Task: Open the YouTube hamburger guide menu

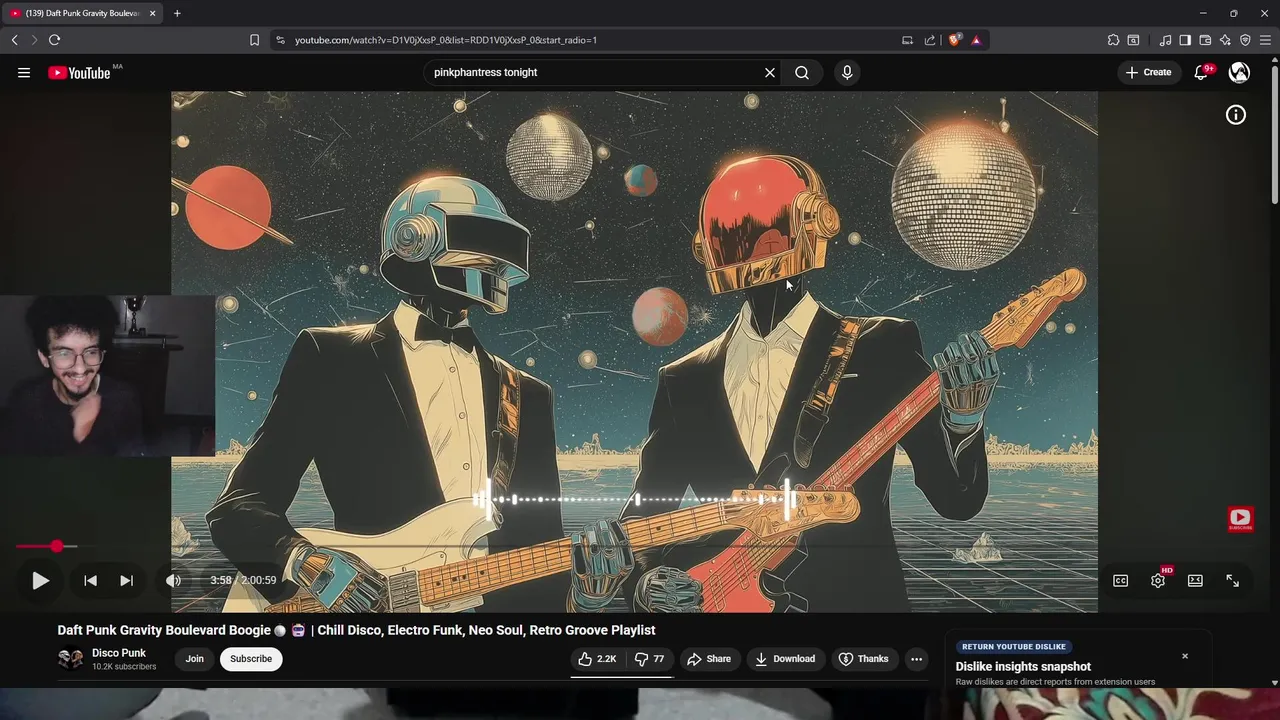Action: click(x=24, y=72)
